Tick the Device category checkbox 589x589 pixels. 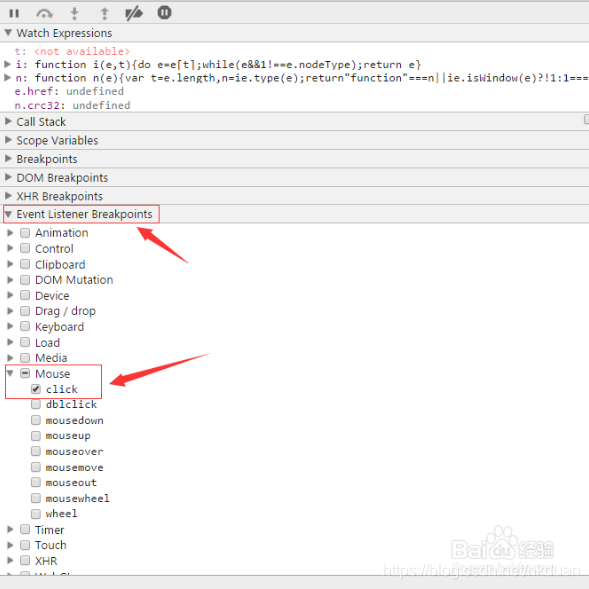coord(25,295)
